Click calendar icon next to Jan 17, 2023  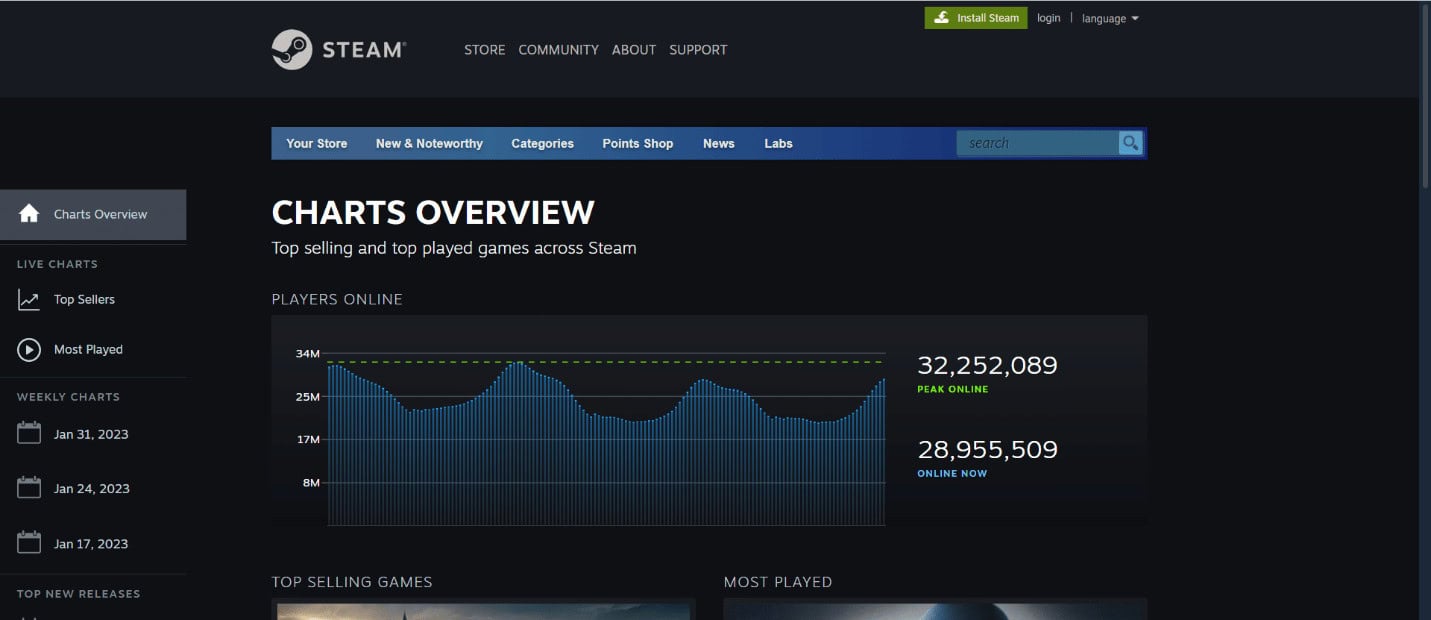click(29, 543)
